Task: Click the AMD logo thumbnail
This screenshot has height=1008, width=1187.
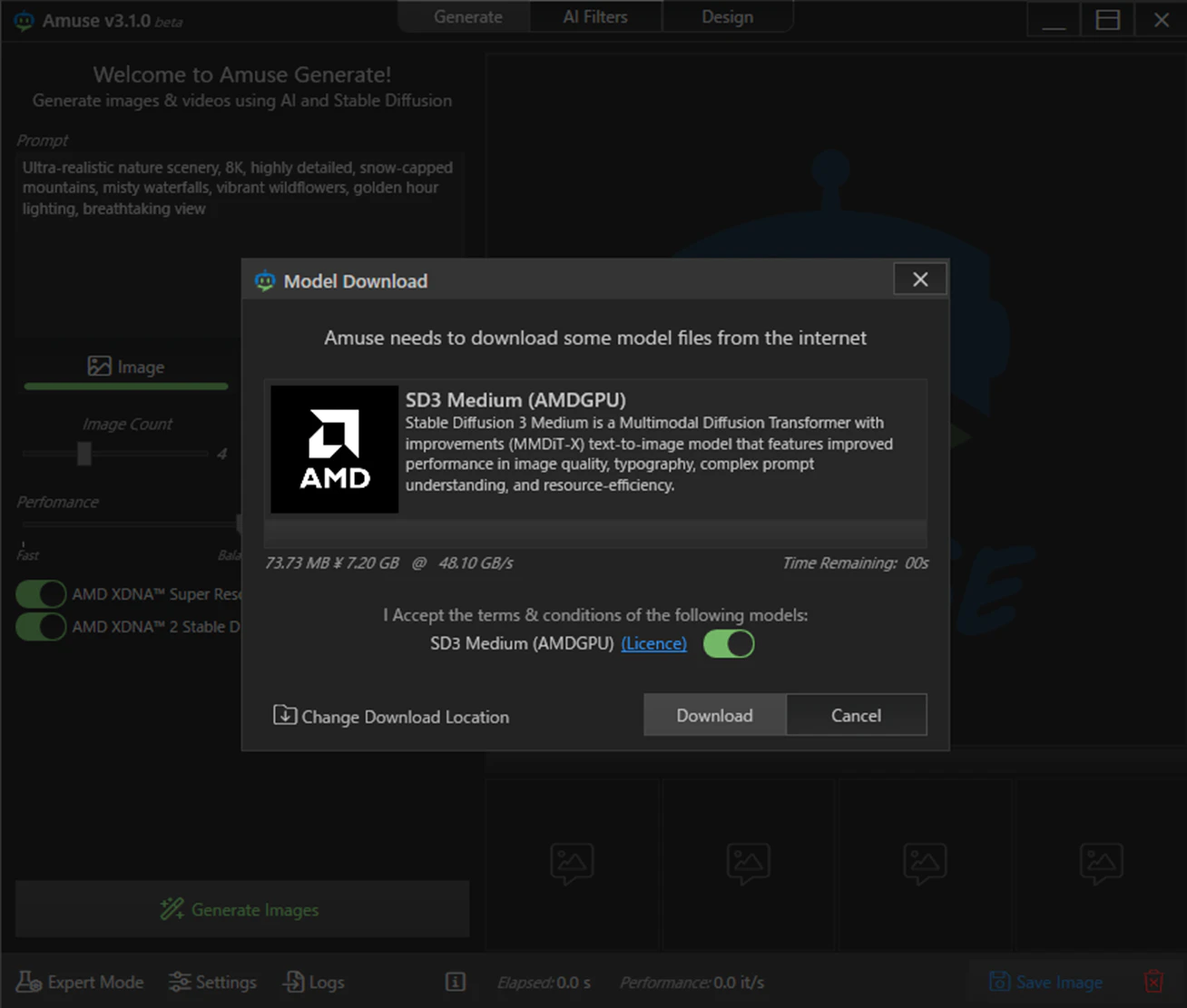Action: pyautogui.click(x=335, y=449)
